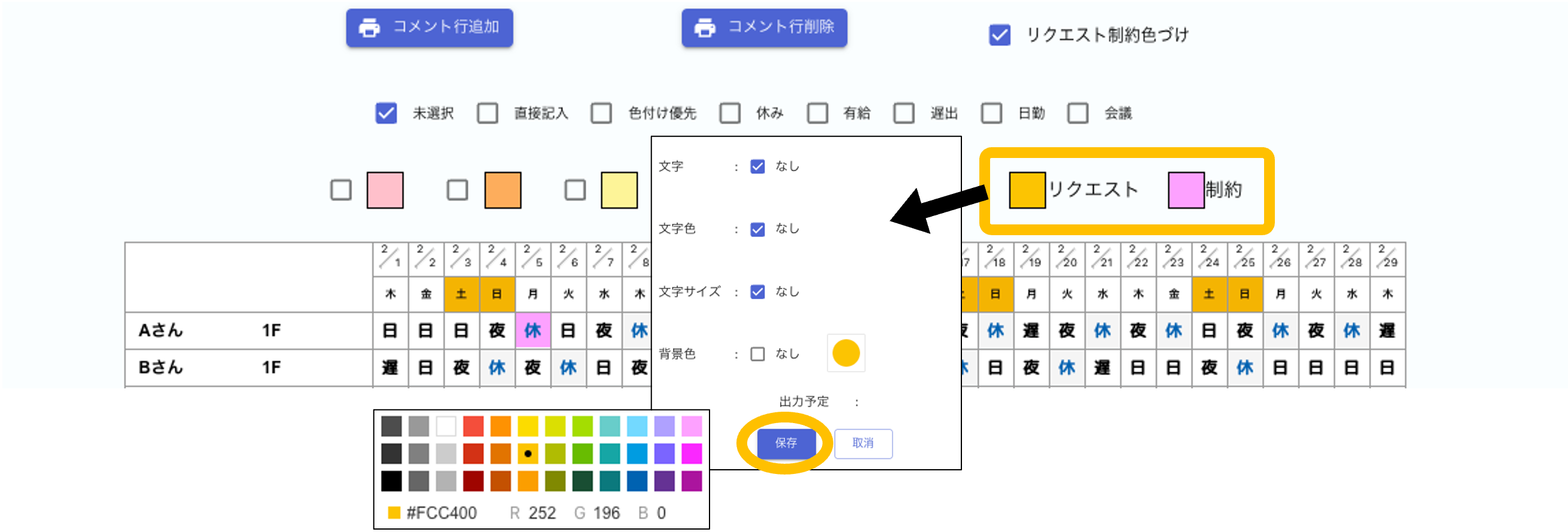The image size is (1568, 532).
Task: Click the pink color square above table
Action: click(x=385, y=190)
